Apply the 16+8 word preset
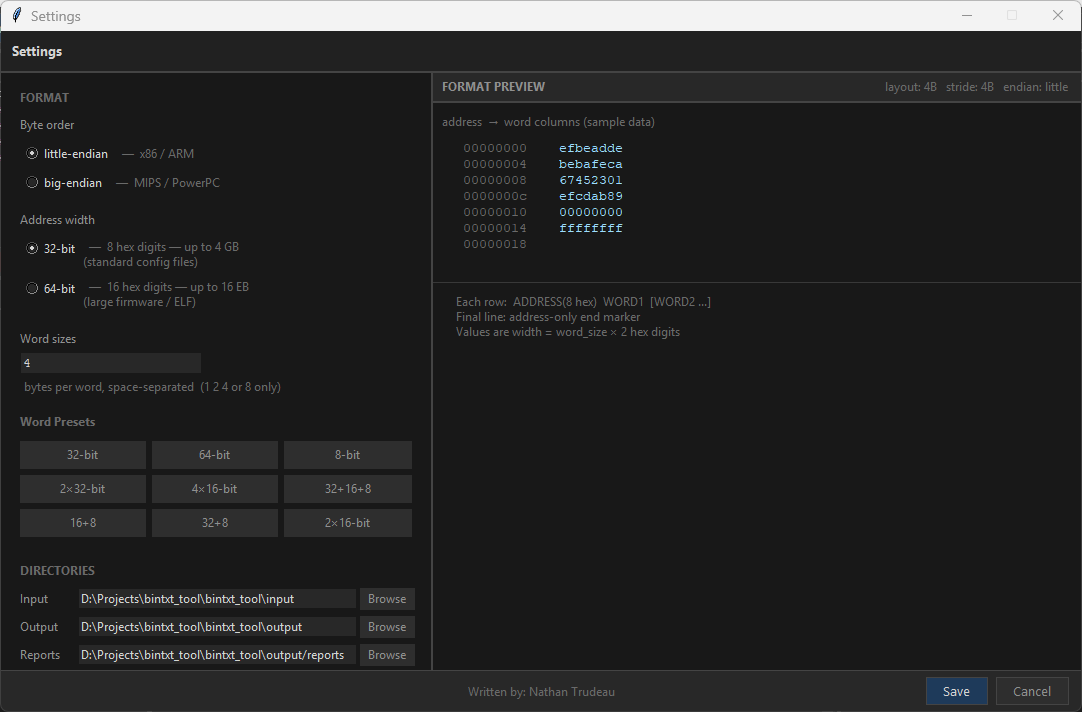The width and height of the screenshot is (1082, 712). pos(83,523)
